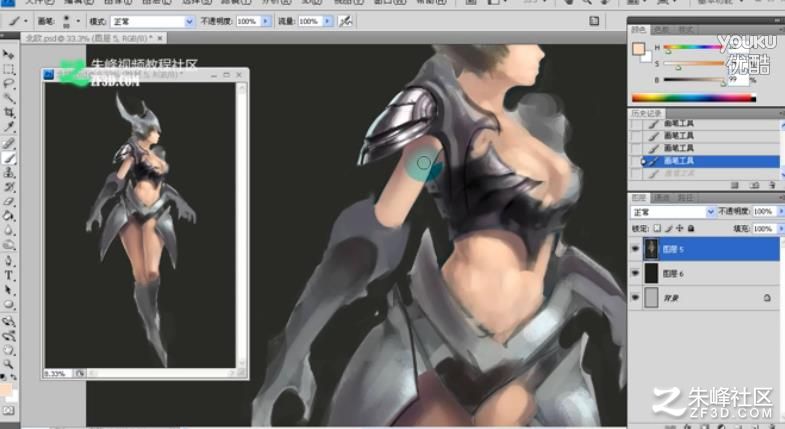Select the dimmed last history state

(710, 173)
